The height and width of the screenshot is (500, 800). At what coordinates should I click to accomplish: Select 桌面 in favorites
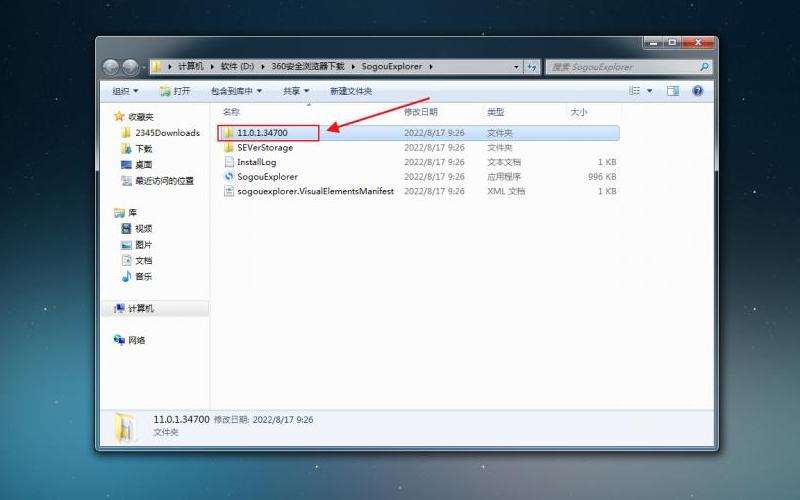tap(137, 164)
